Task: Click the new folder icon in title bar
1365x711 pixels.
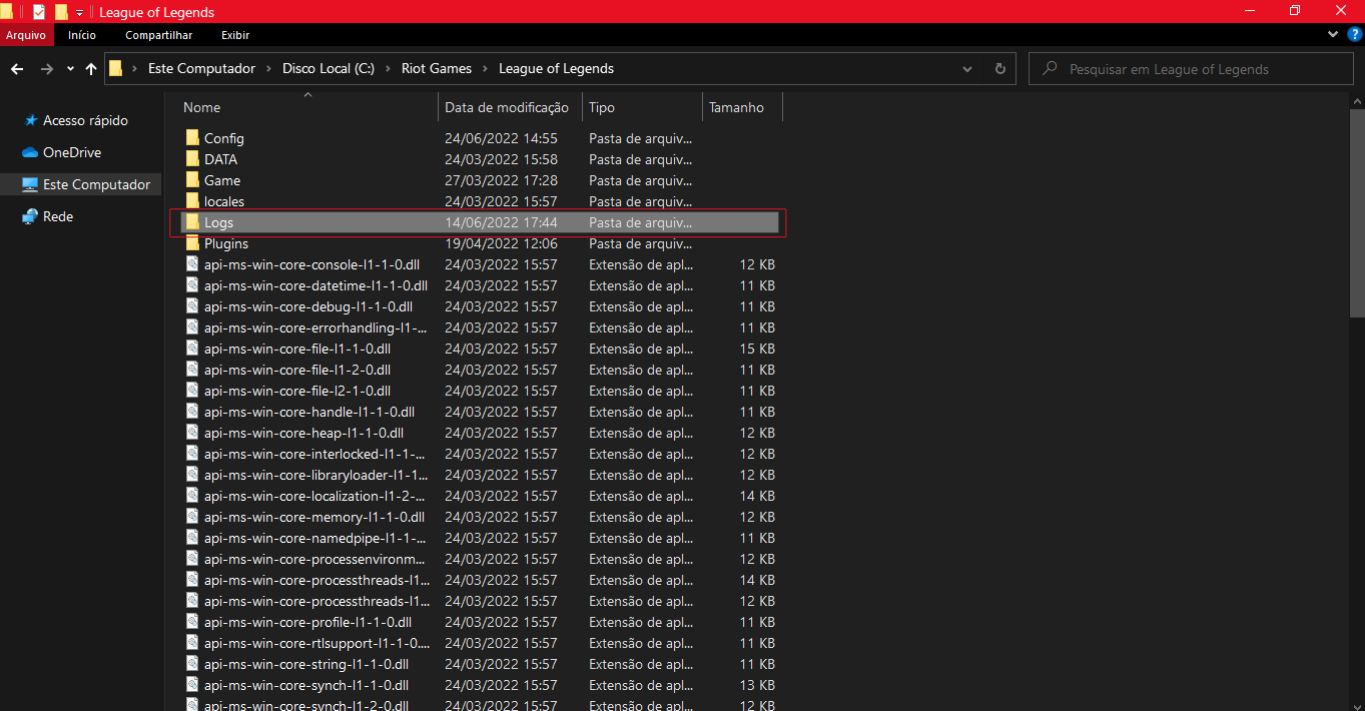Action: [61, 12]
